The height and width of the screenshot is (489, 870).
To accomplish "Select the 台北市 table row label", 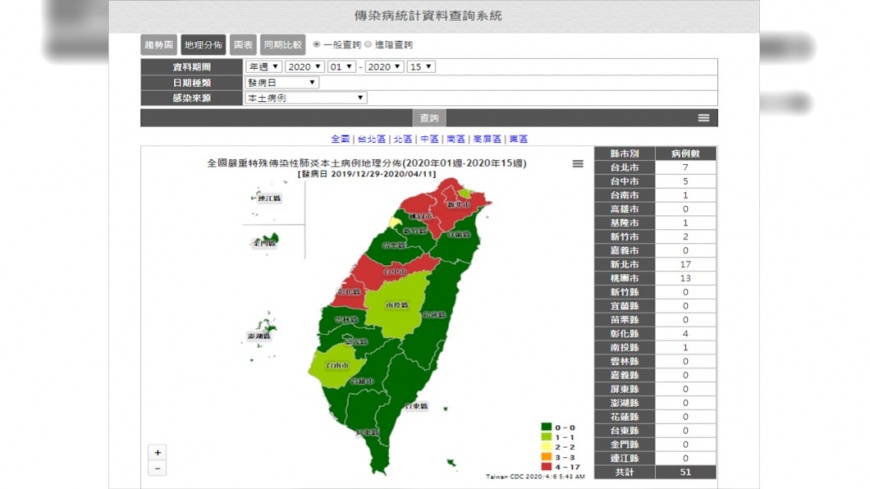I will pos(625,168).
